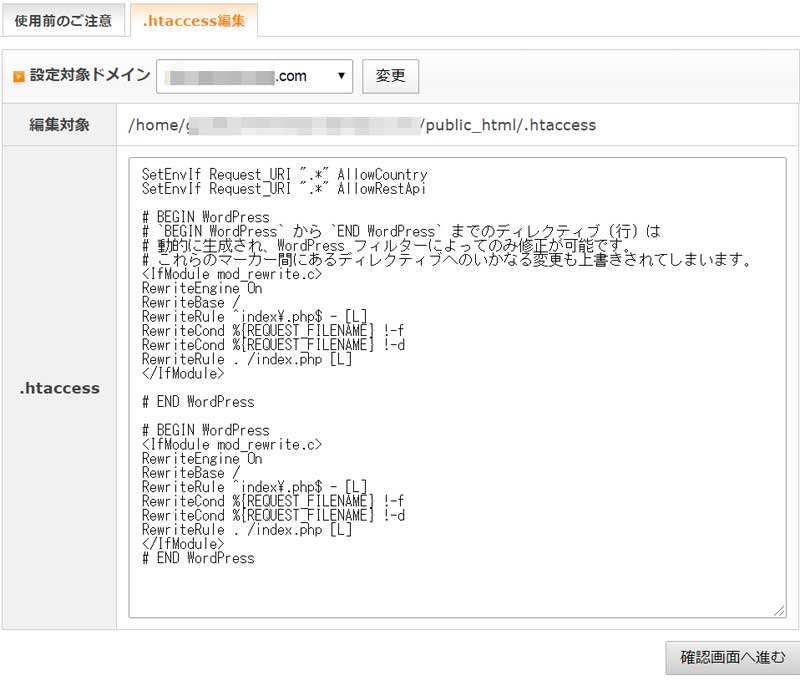Switch to the 使用前のご注意 tab
800x681 pixels.
tap(63, 20)
